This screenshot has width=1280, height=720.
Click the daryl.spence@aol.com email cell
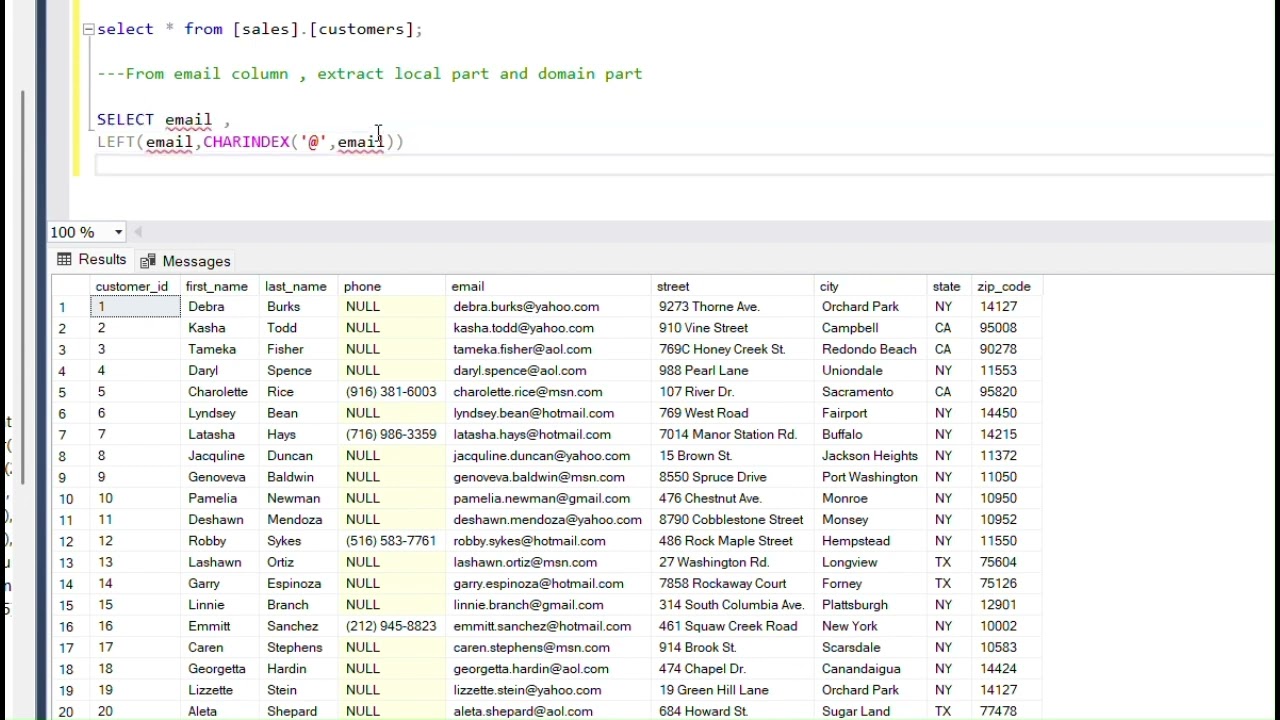(549, 371)
